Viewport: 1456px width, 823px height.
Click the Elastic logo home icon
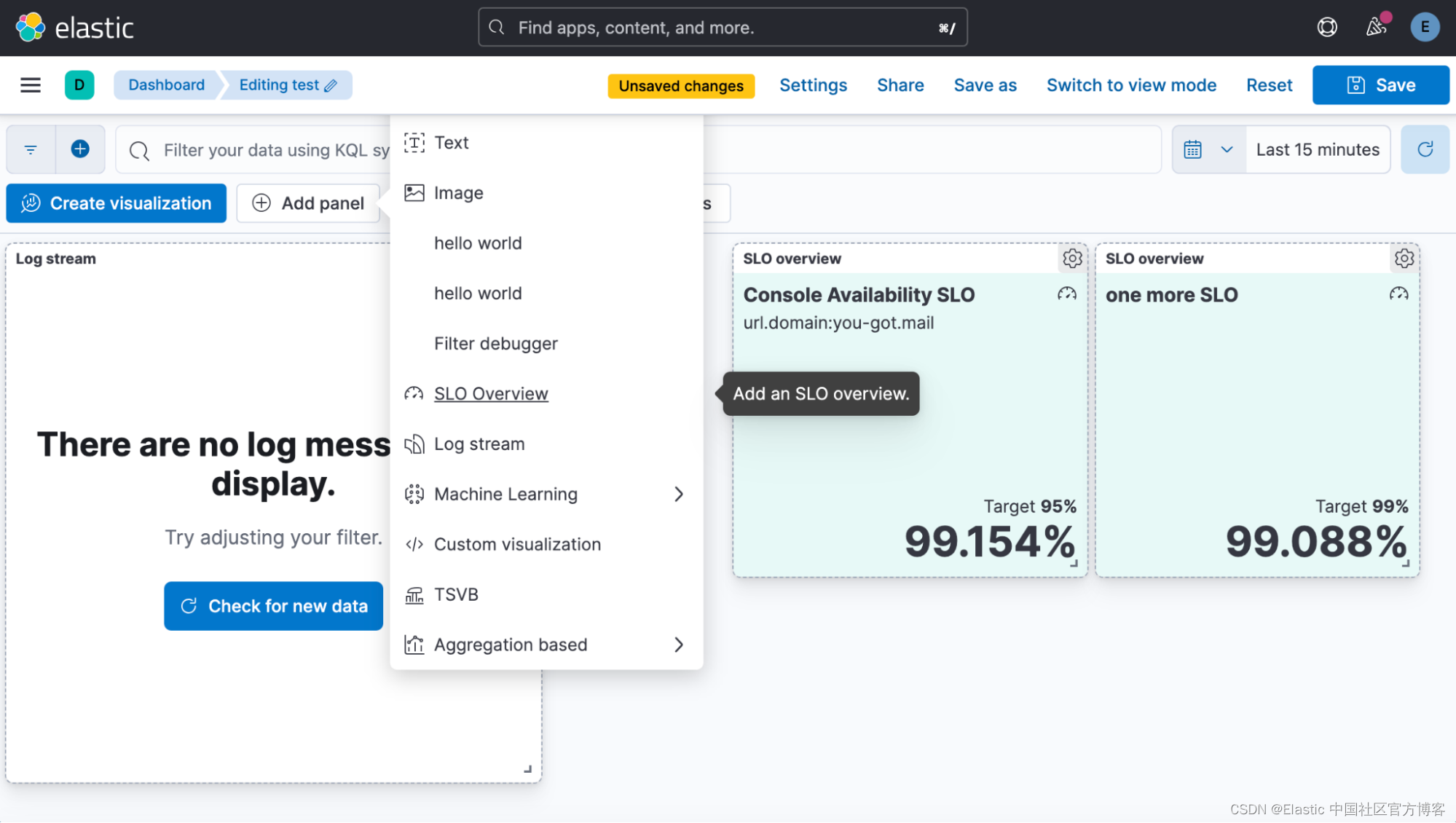pos(31,28)
